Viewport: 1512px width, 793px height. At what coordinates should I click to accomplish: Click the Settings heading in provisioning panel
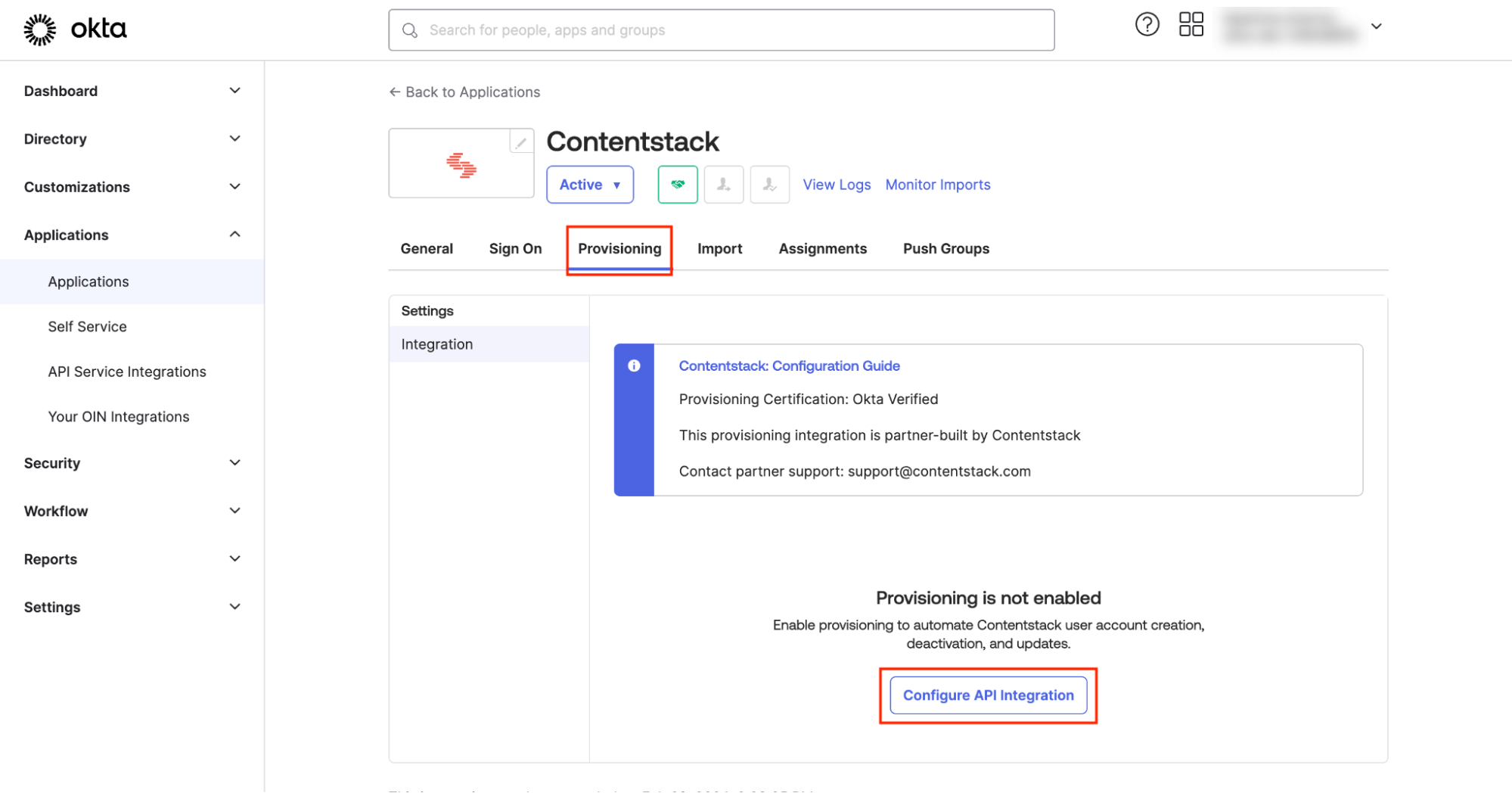(427, 311)
